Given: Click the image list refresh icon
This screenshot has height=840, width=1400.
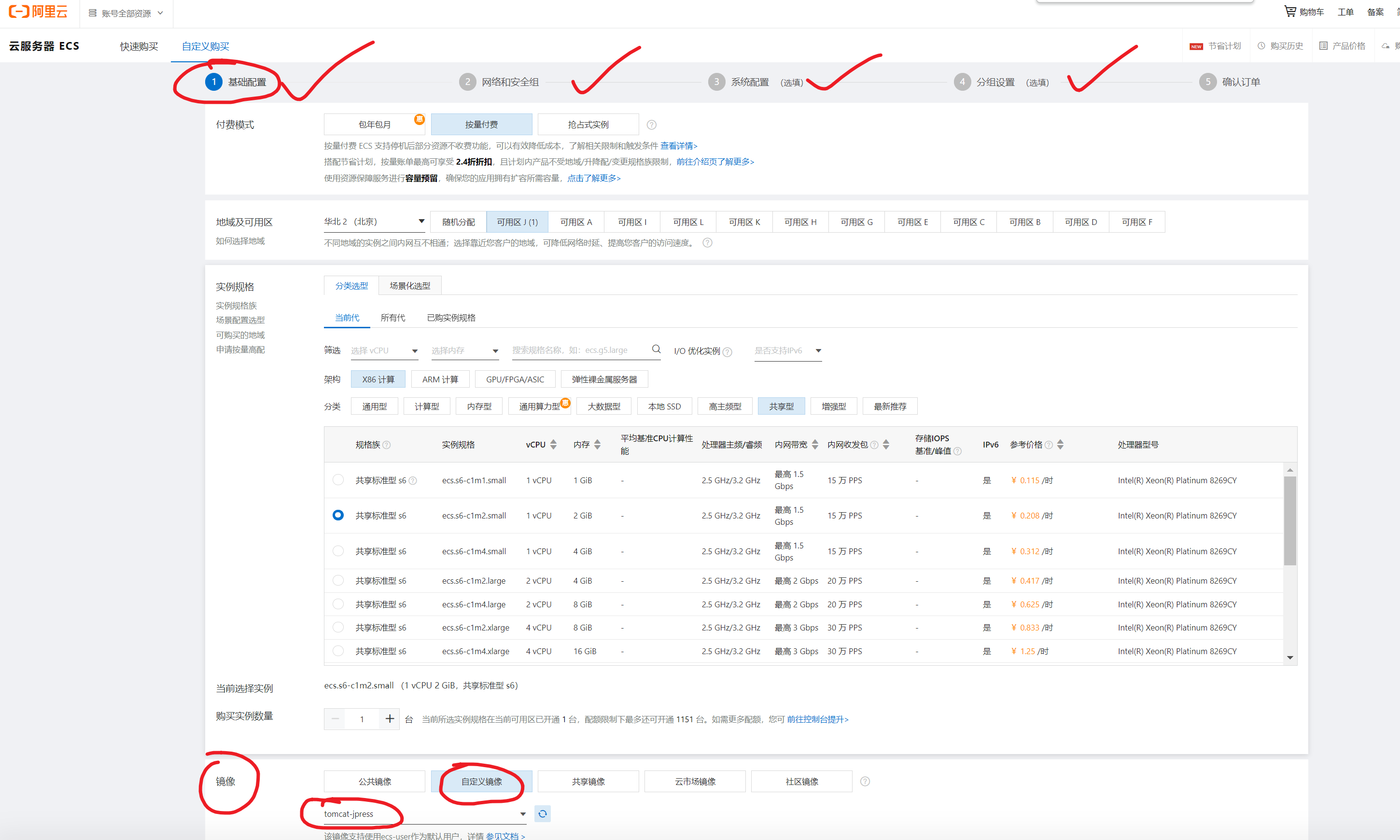Looking at the screenshot, I should (x=542, y=813).
